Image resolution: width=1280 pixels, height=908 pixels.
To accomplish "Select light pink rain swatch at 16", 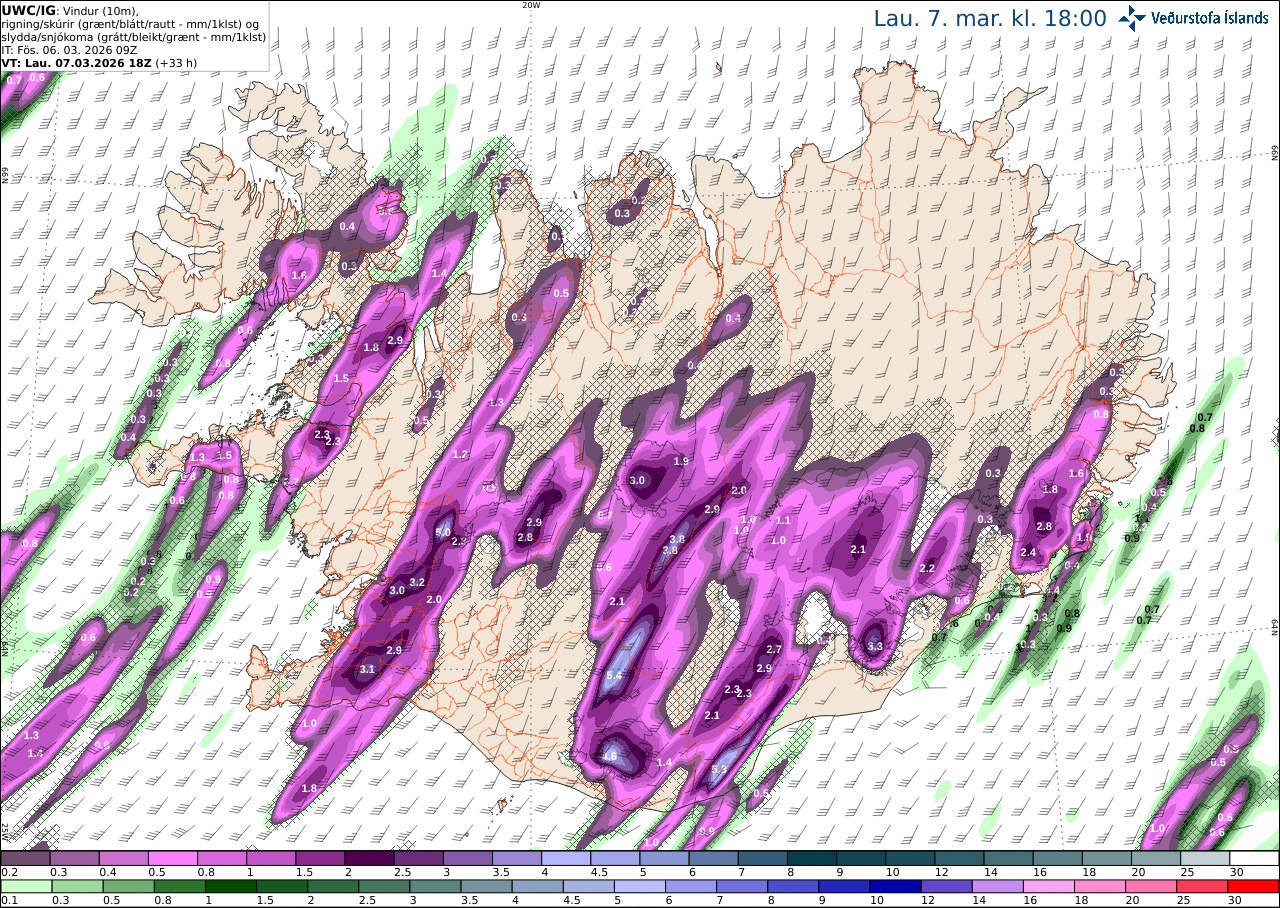I will pos(1048,886).
